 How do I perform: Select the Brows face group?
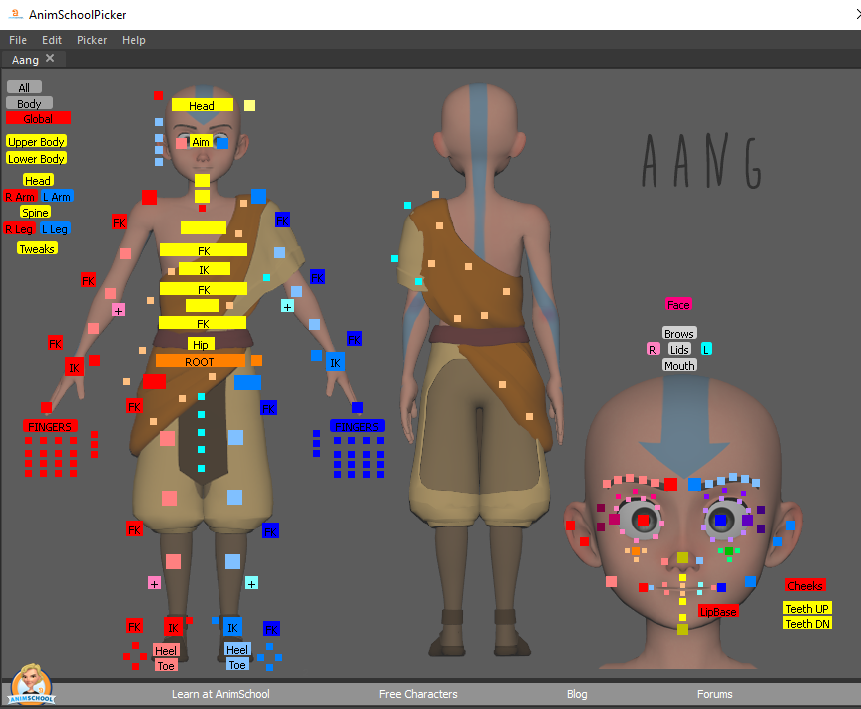679,333
